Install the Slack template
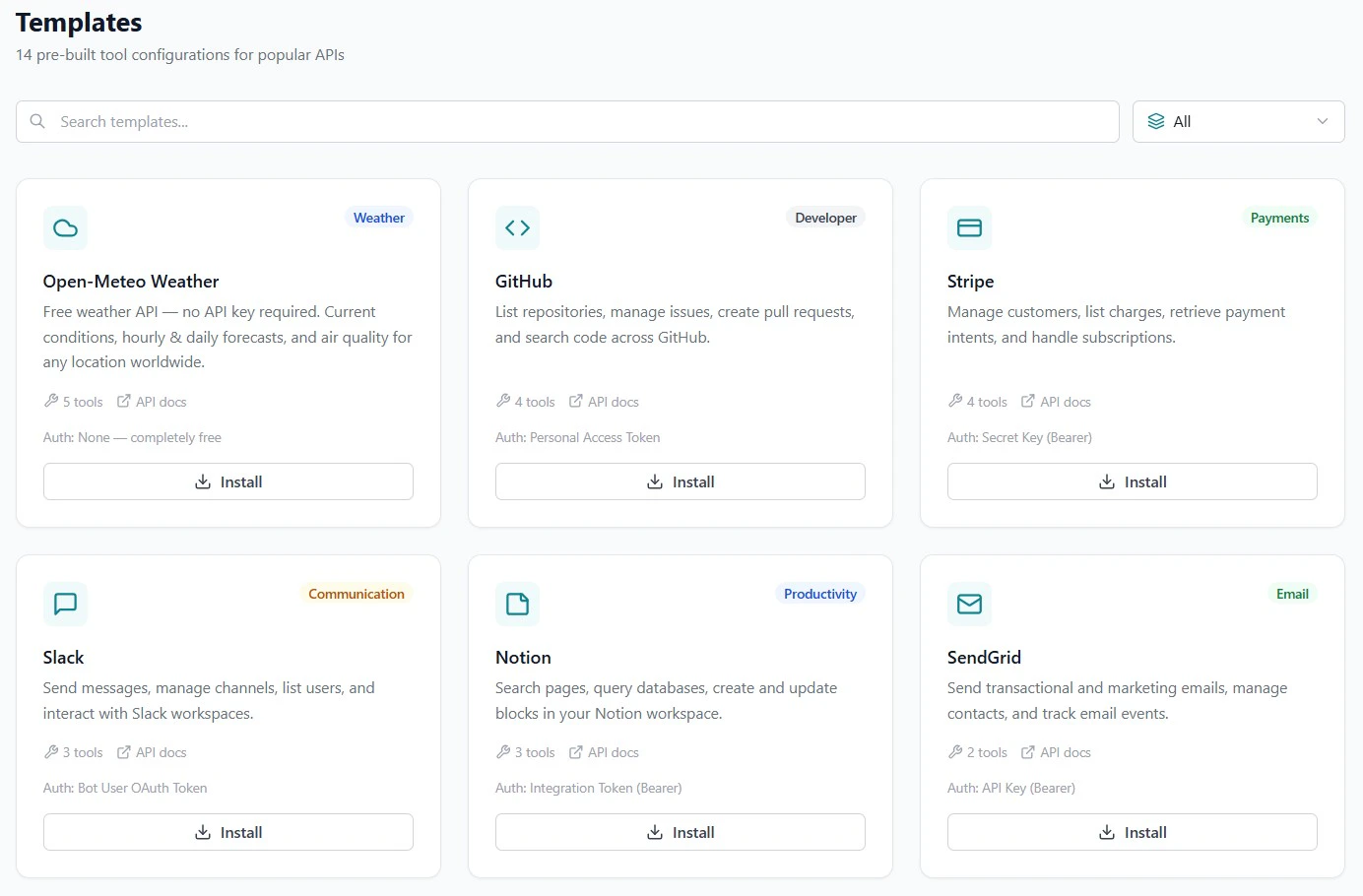This screenshot has width=1363, height=896. [x=228, y=832]
